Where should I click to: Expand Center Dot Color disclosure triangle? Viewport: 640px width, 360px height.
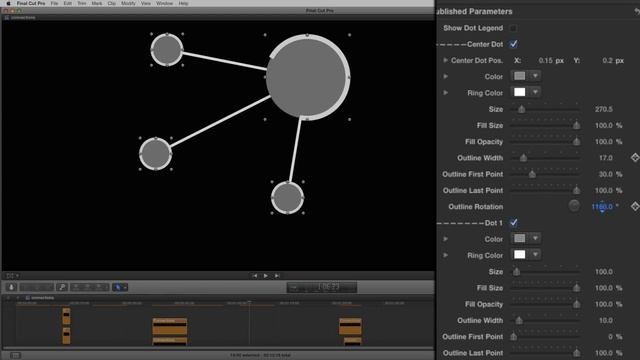pos(445,76)
